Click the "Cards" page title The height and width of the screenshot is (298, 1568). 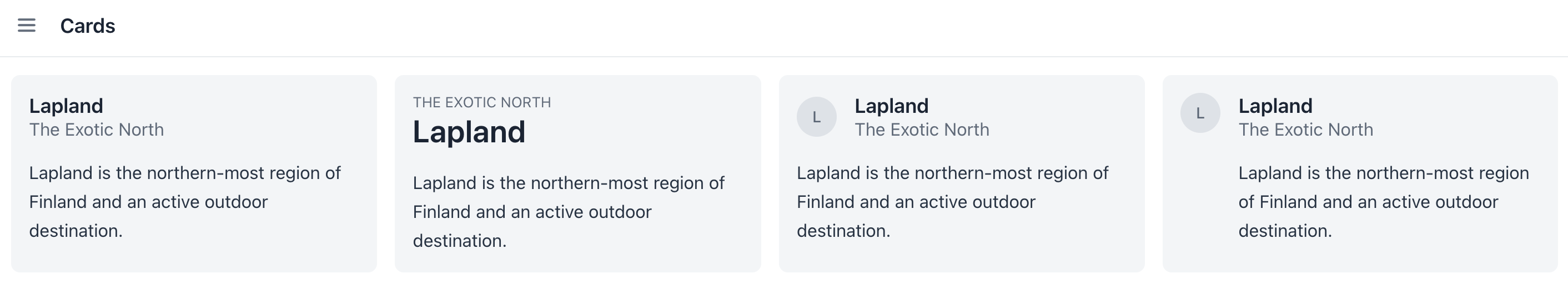point(88,26)
